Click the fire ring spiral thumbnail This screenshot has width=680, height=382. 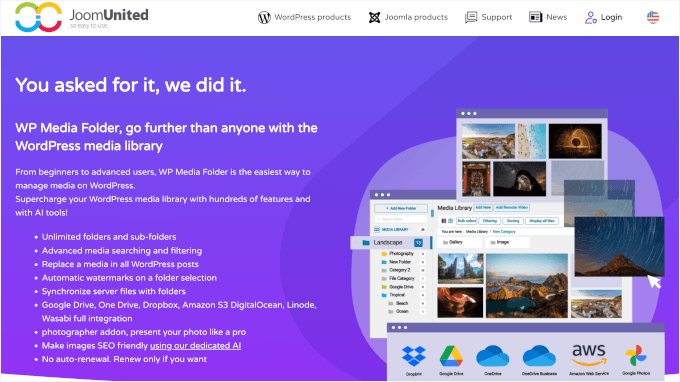(575, 141)
